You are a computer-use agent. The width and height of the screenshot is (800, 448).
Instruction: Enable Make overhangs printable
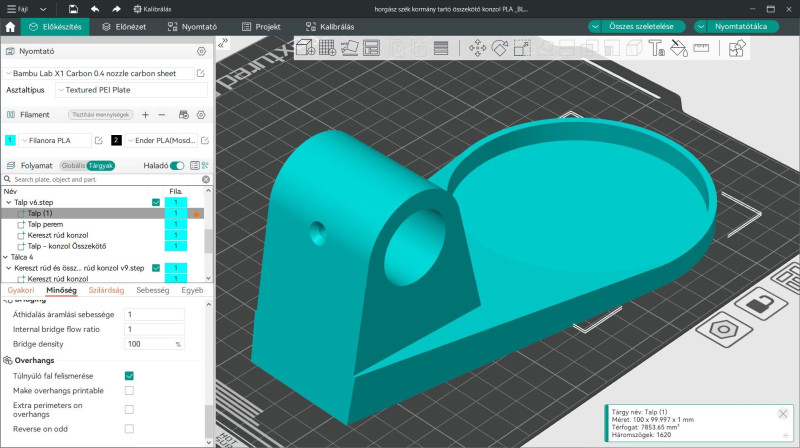point(129,391)
